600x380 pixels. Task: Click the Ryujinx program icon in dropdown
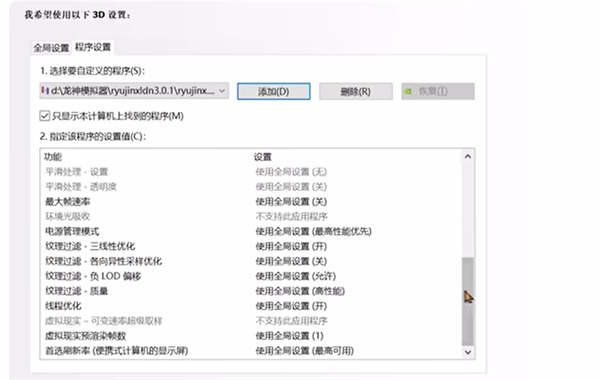45,91
